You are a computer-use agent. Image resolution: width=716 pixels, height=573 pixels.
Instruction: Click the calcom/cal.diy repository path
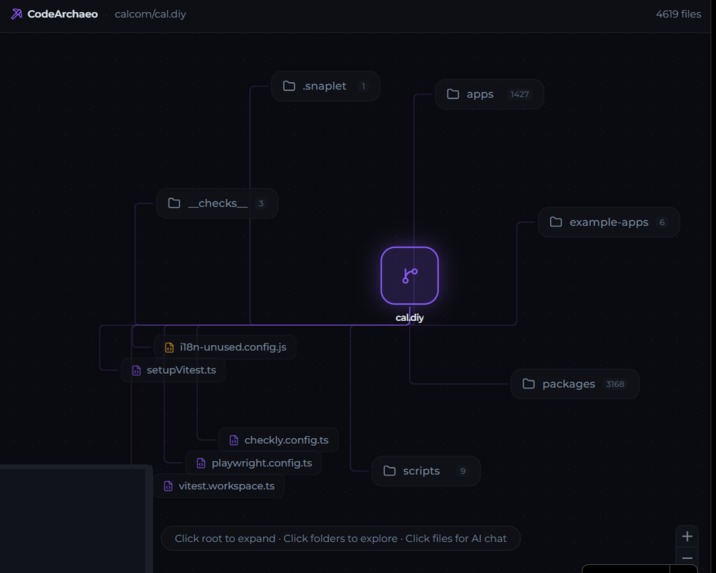[x=150, y=14]
